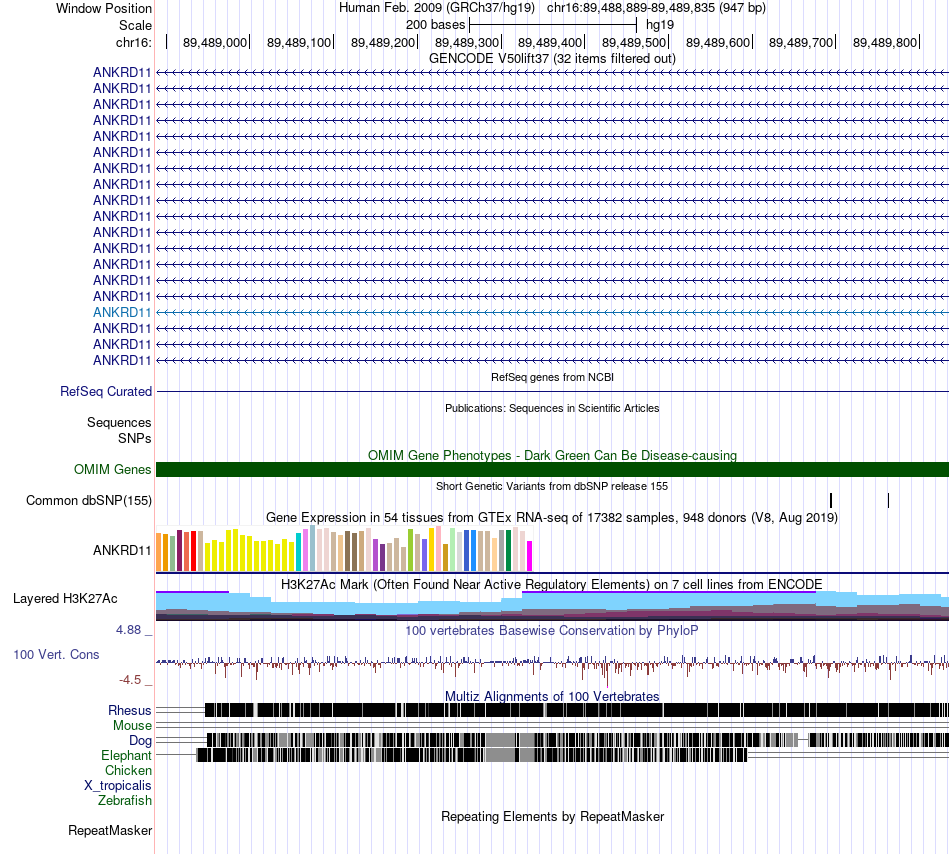Image resolution: width=950 pixels, height=854 pixels.
Task: Click the chr16:89,488,889-89,489,835 position text
Action: point(656,8)
